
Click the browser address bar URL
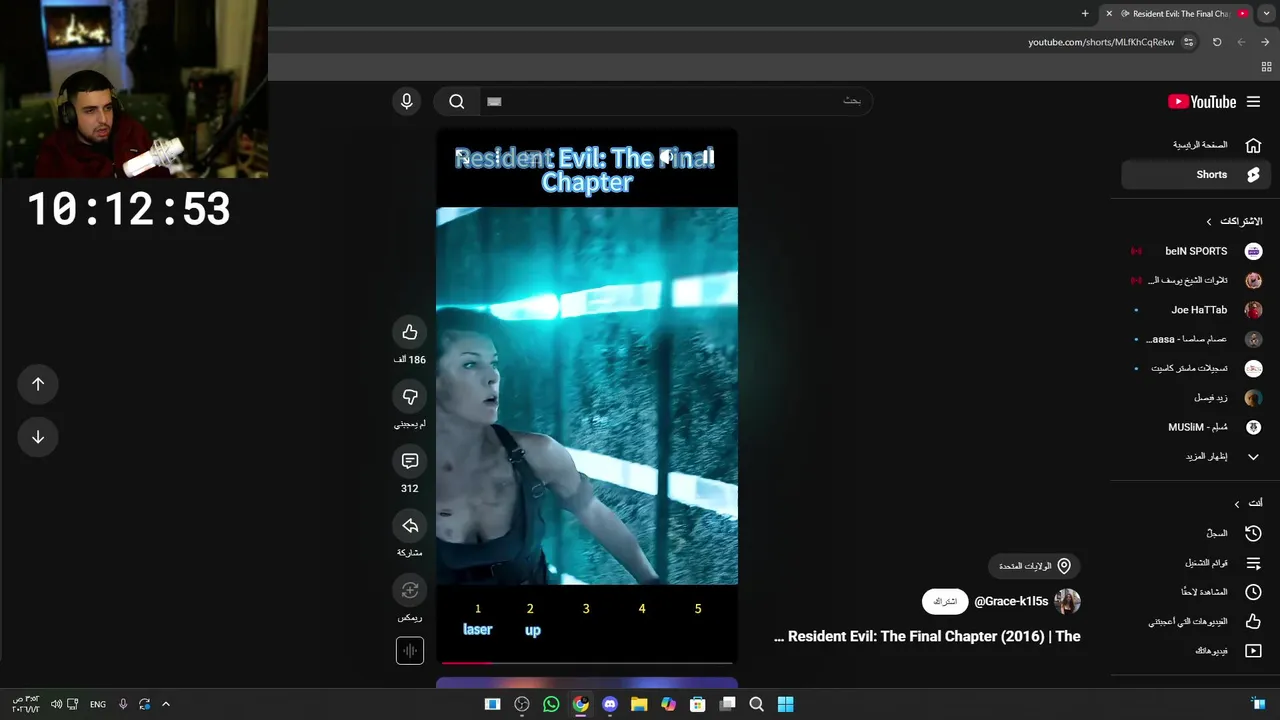tap(1101, 42)
